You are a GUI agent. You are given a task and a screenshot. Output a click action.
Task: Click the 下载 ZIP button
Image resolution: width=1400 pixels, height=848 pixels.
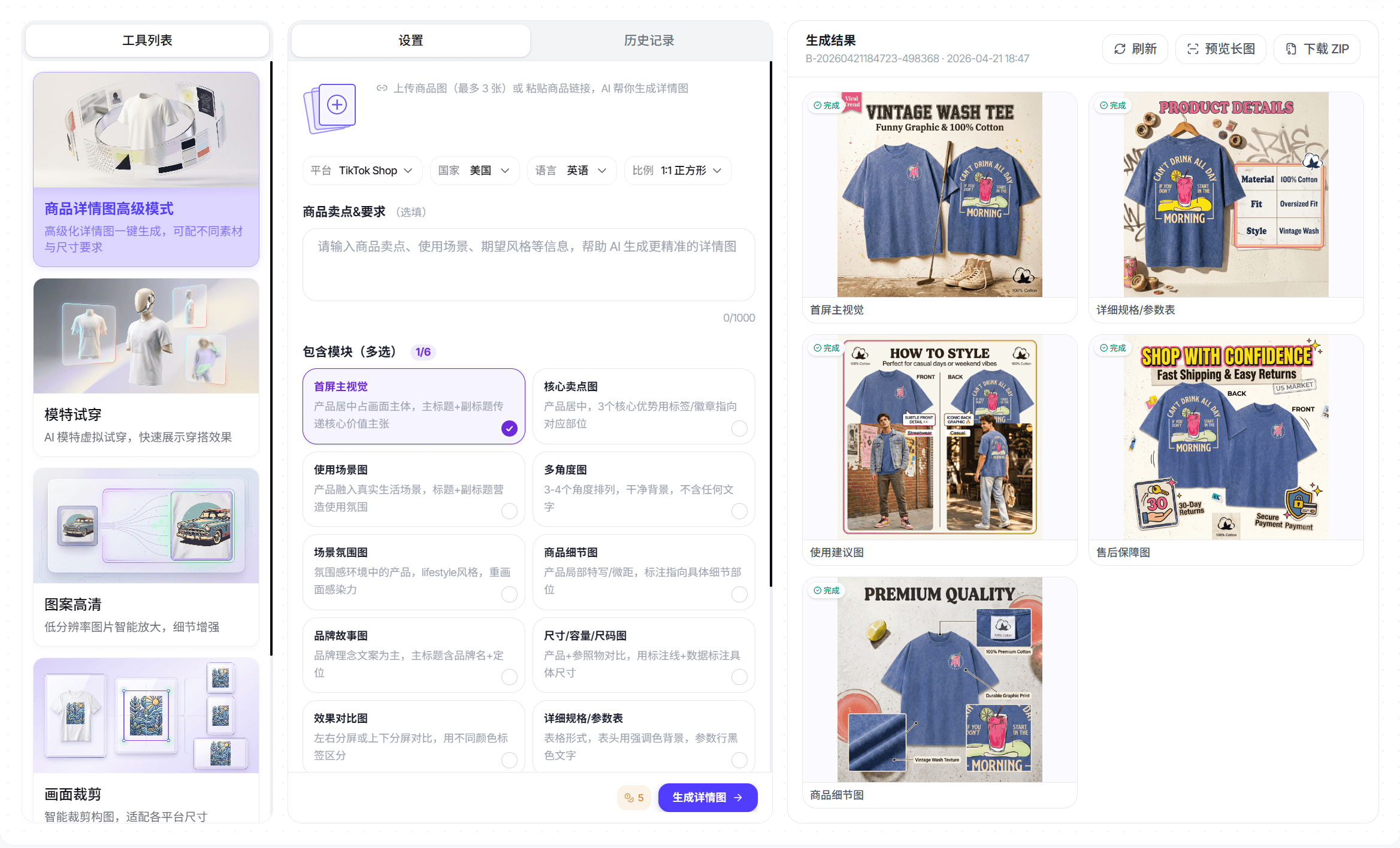pyautogui.click(x=1317, y=49)
